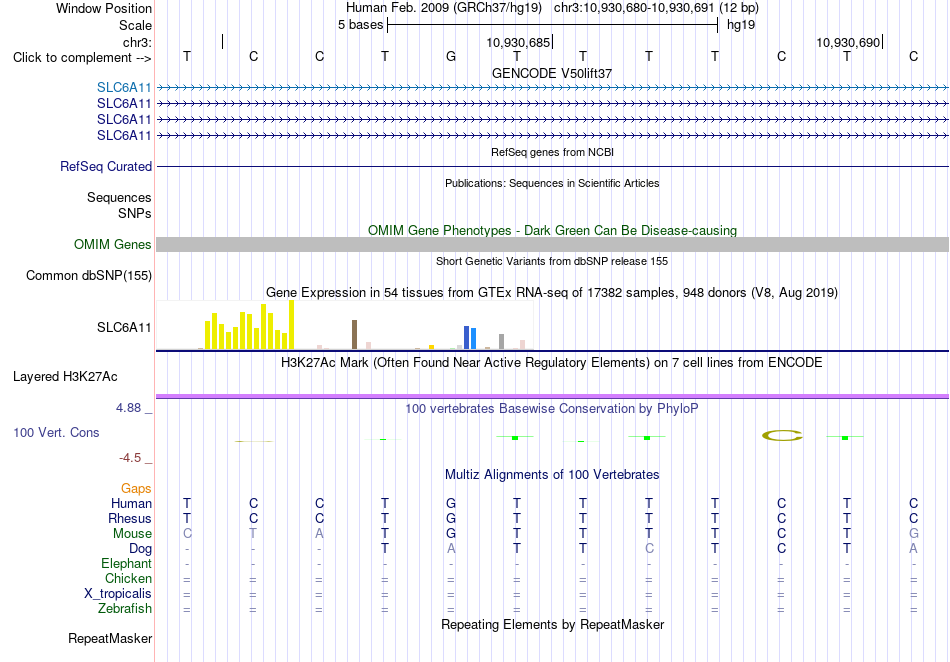Click the 'Dog' species label
The width and height of the screenshot is (950, 662).
coord(140,549)
